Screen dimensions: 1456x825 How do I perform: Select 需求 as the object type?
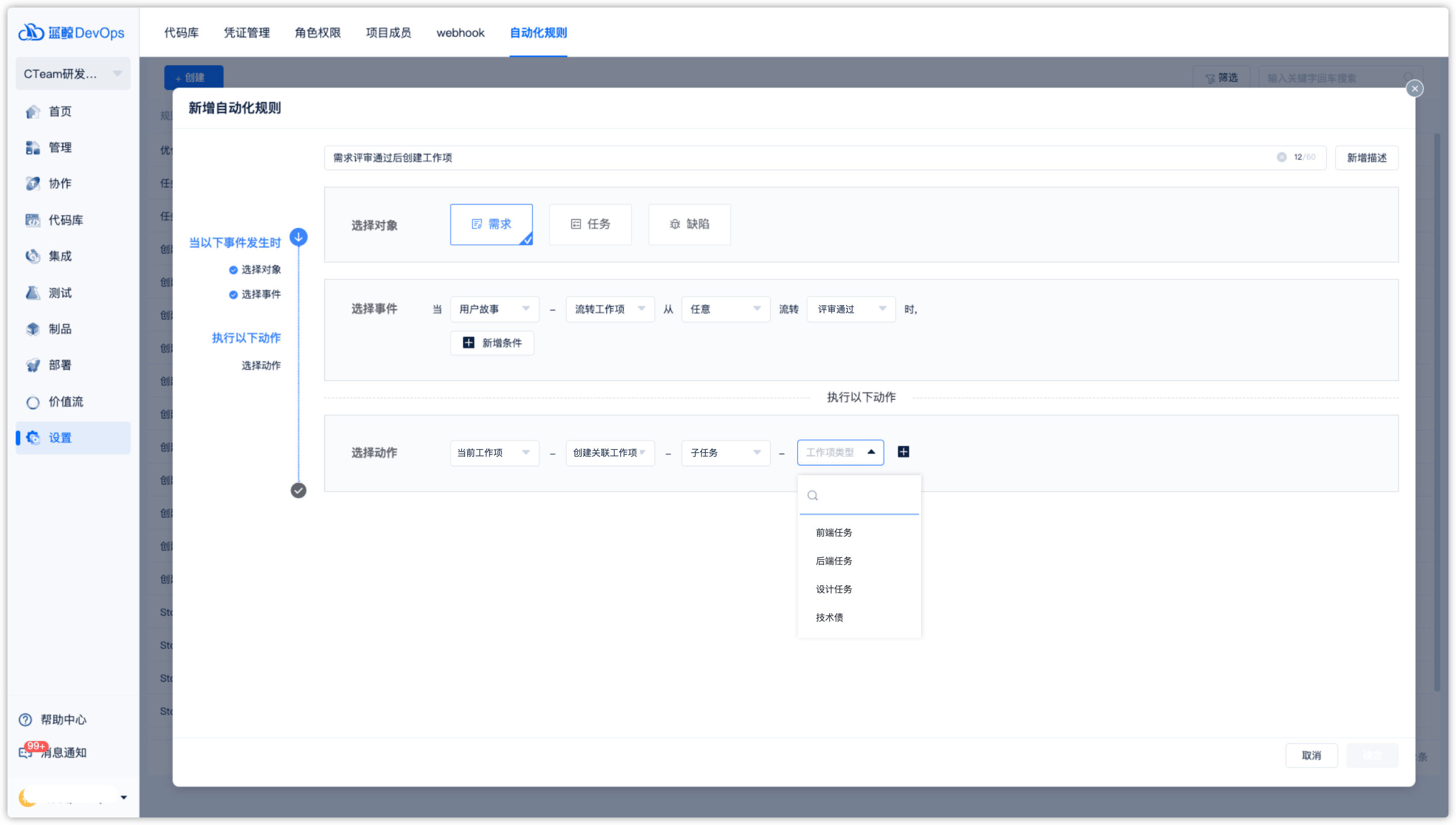491,224
